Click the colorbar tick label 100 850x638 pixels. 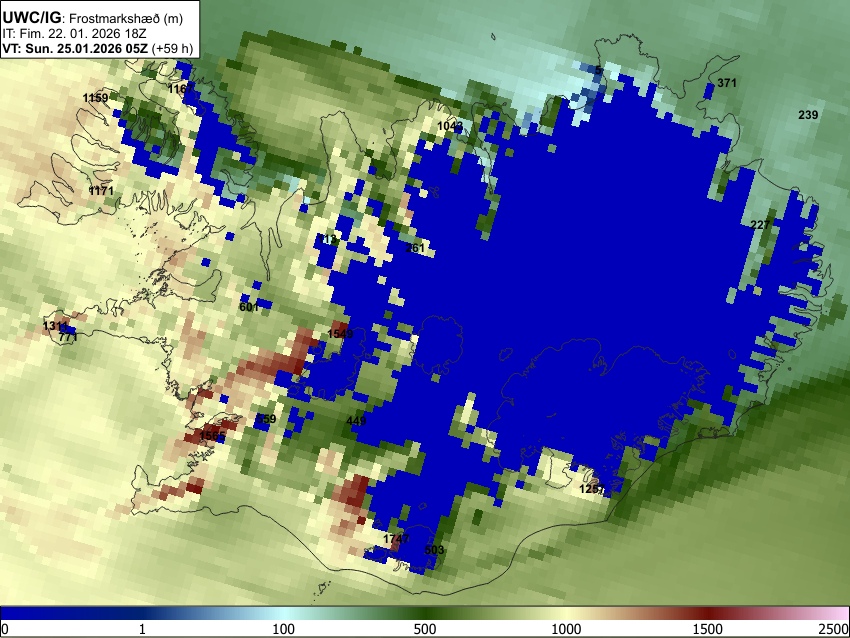point(284,629)
